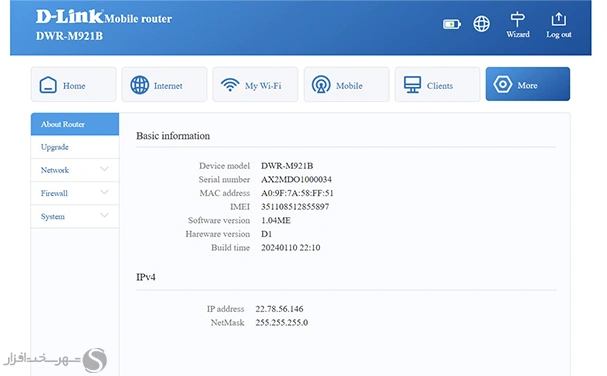Click the D-Link logo
Image resolution: width=607 pixels, height=376 pixels.
tap(70, 17)
